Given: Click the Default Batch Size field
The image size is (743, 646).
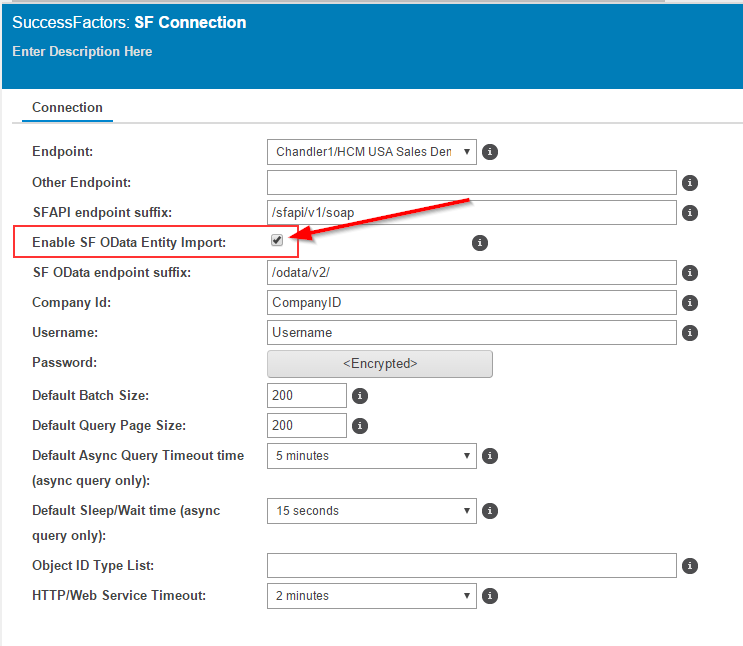Looking at the screenshot, I should click(307, 395).
